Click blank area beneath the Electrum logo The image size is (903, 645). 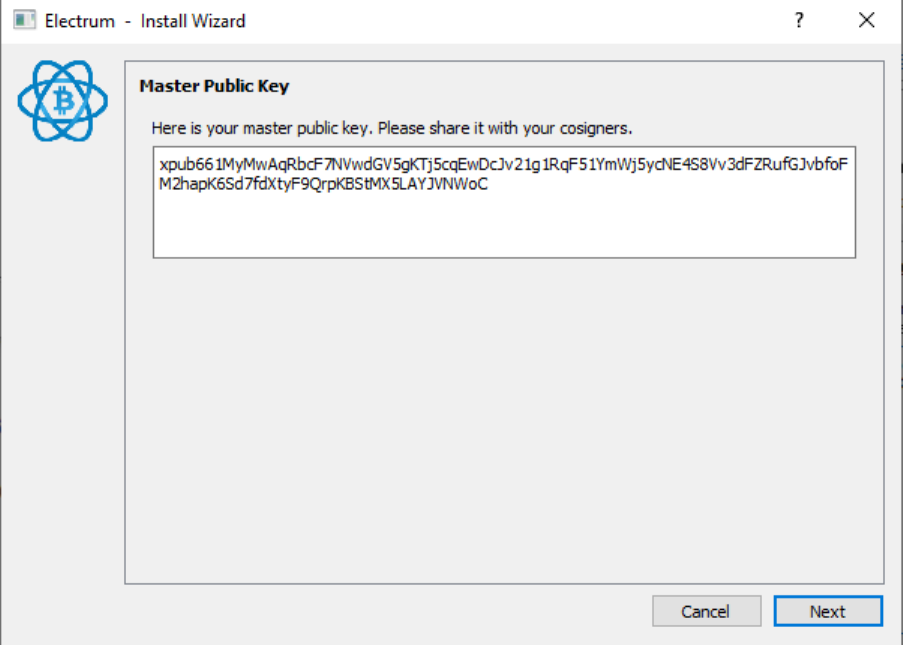click(62, 350)
